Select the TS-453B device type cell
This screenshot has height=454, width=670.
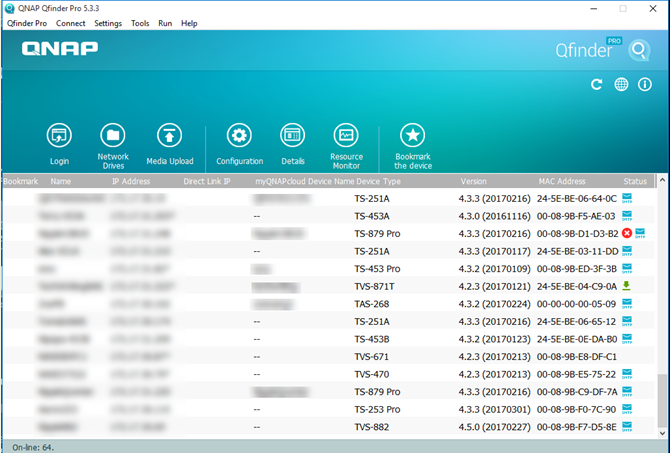tap(372, 339)
